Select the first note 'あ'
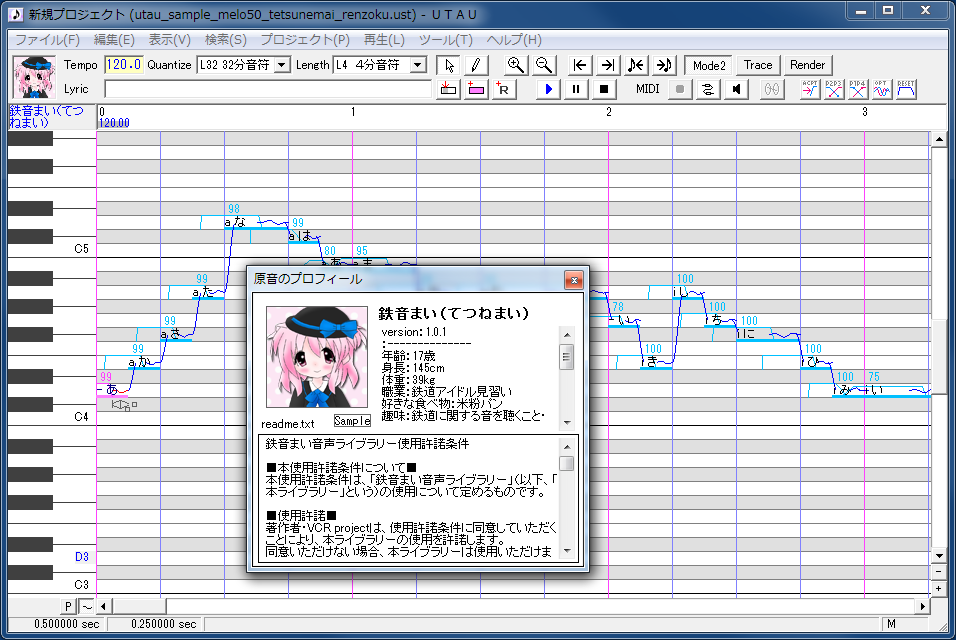 click(x=112, y=389)
